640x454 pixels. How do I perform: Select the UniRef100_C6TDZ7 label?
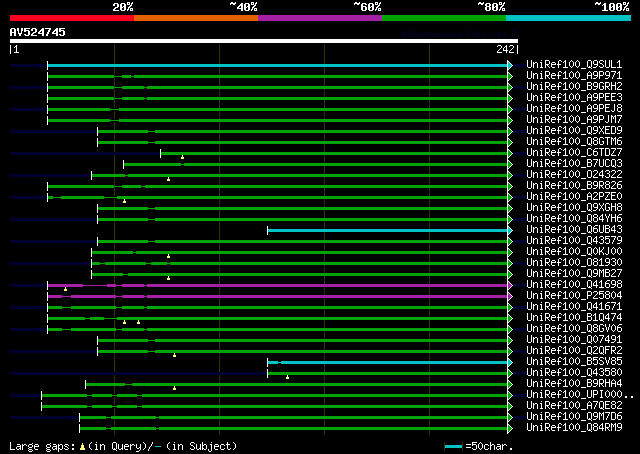pyautogui.click(x=574, y=153)
